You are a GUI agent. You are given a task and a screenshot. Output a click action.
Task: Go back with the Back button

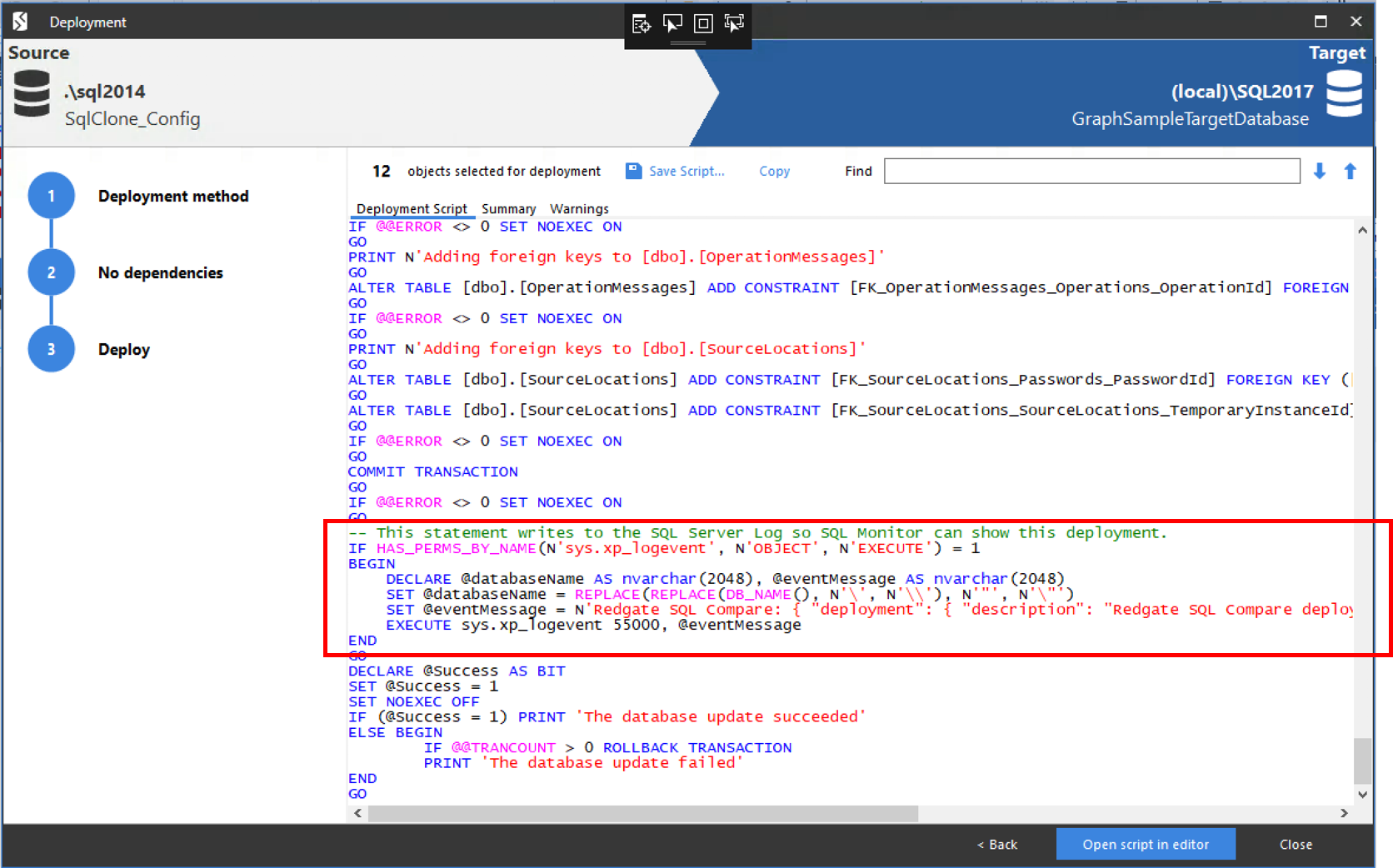pos(997,845)
